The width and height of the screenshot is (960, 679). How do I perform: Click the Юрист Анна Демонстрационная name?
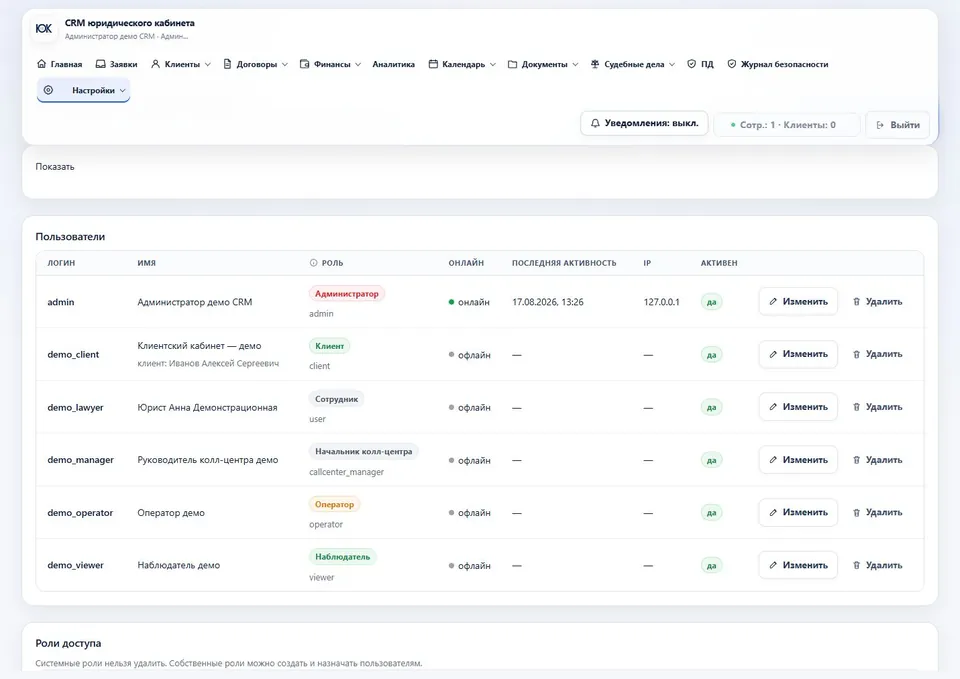[x=207, y=407]
